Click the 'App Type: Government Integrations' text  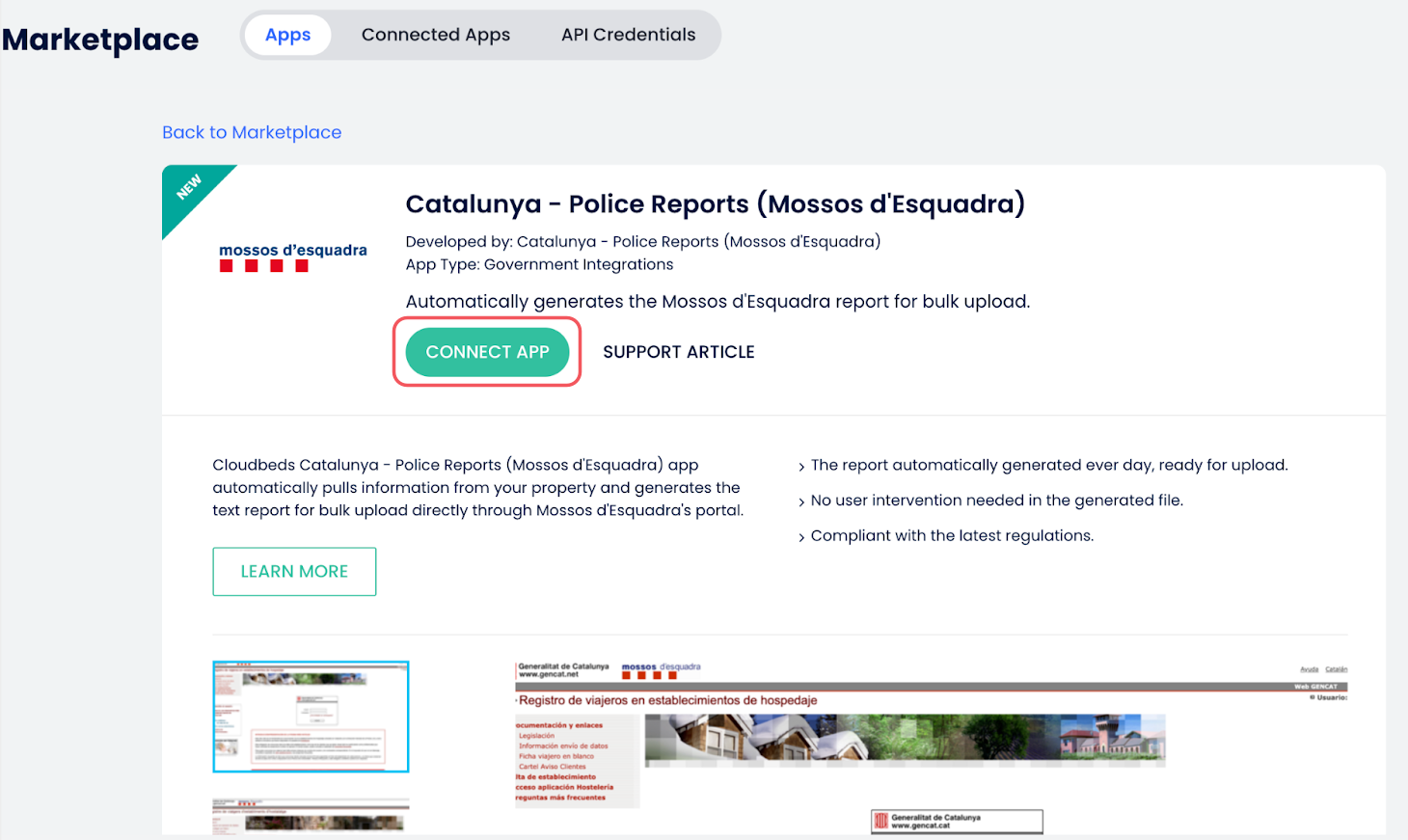(539, 264)
